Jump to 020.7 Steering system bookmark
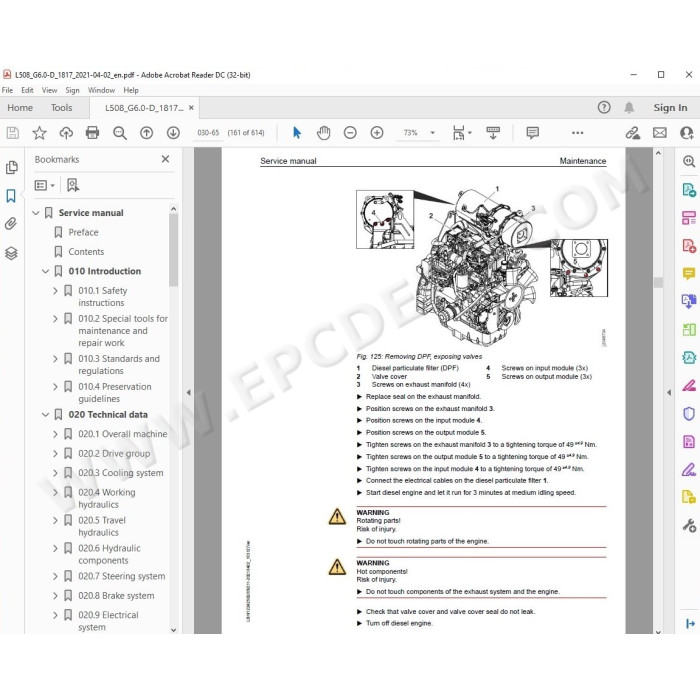This screenshot has width=700, height=700. pos(121,576)
